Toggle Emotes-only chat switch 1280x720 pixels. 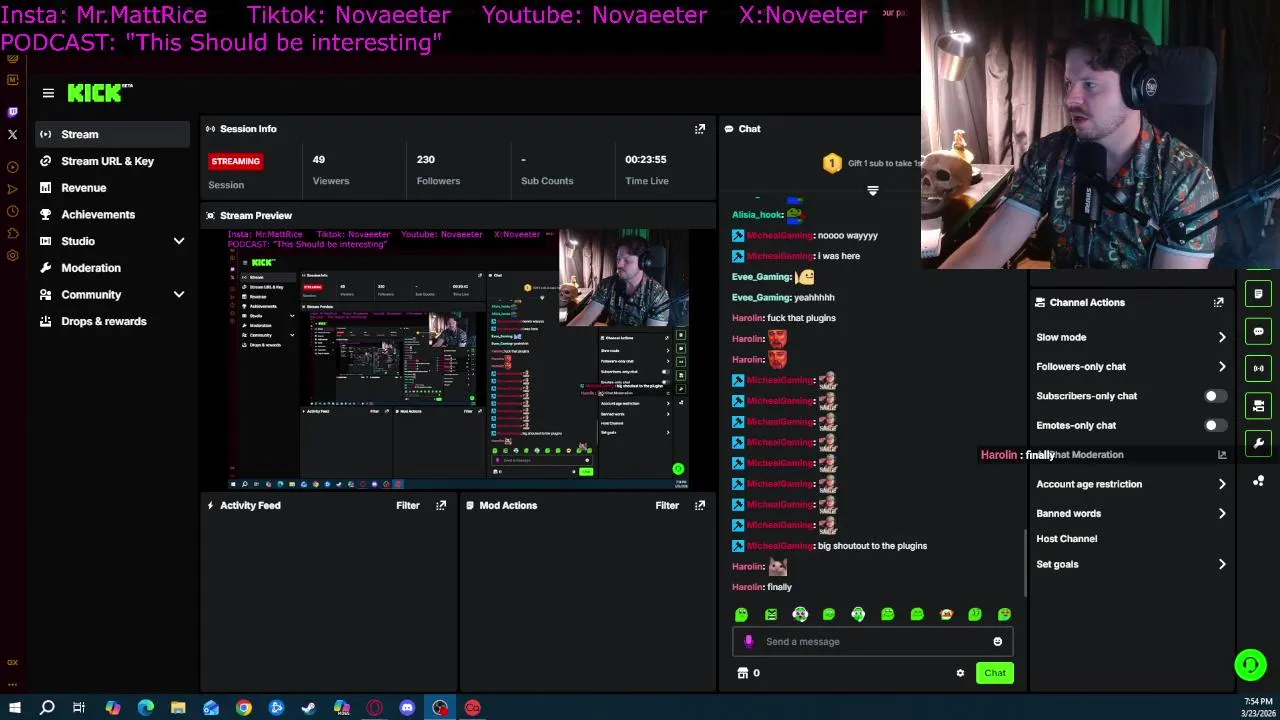1215,425
